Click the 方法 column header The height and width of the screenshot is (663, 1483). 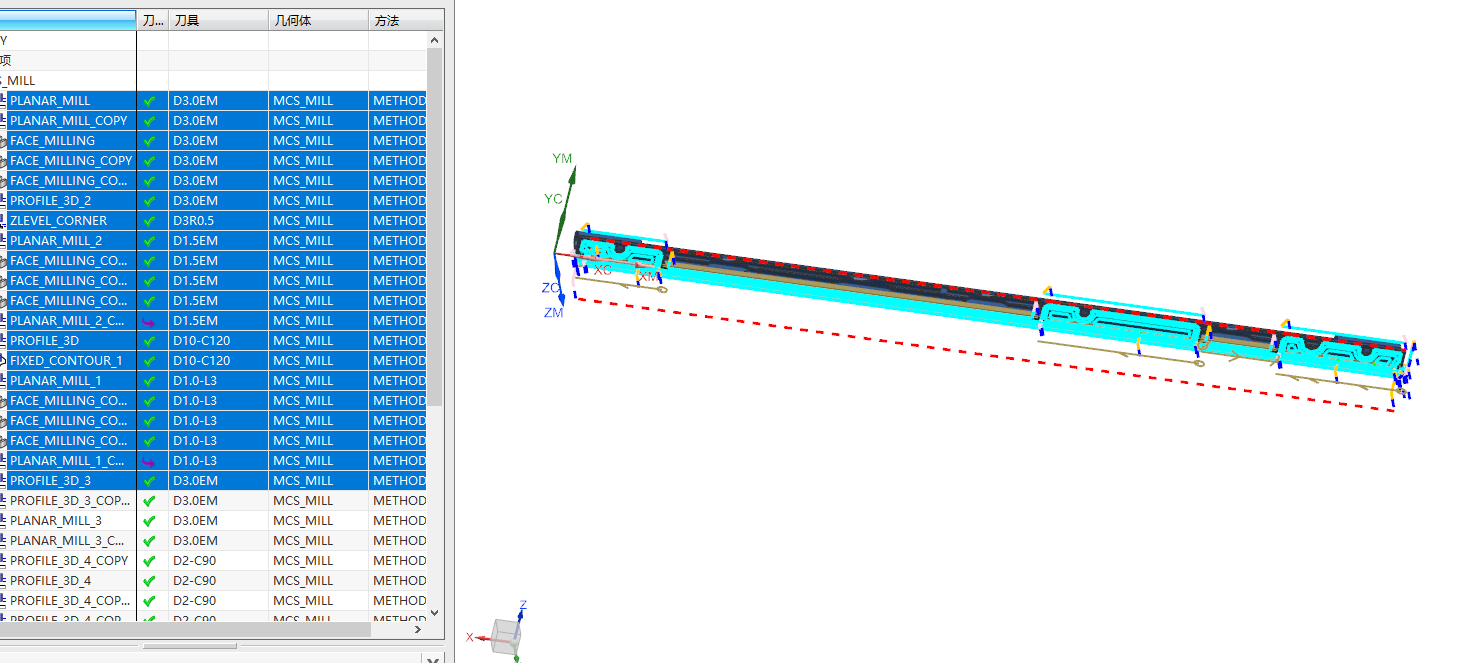[406, 20]
